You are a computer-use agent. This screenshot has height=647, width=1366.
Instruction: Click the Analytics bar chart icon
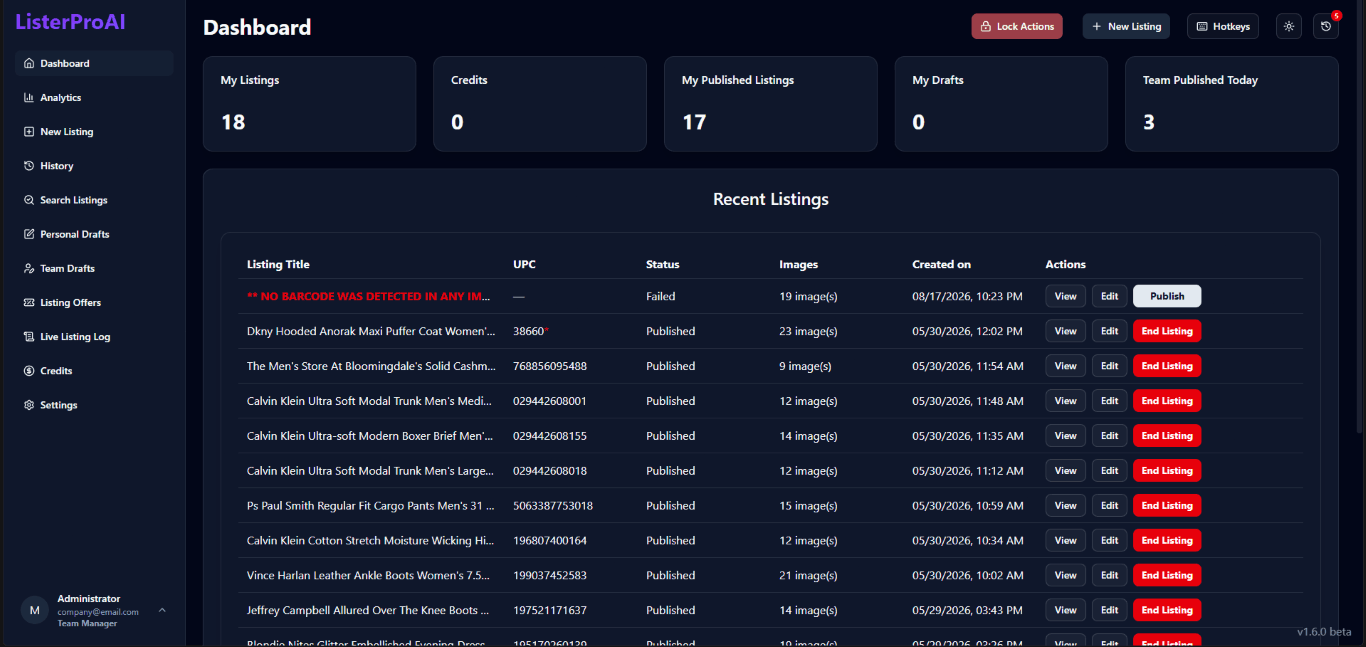[29, 98]
